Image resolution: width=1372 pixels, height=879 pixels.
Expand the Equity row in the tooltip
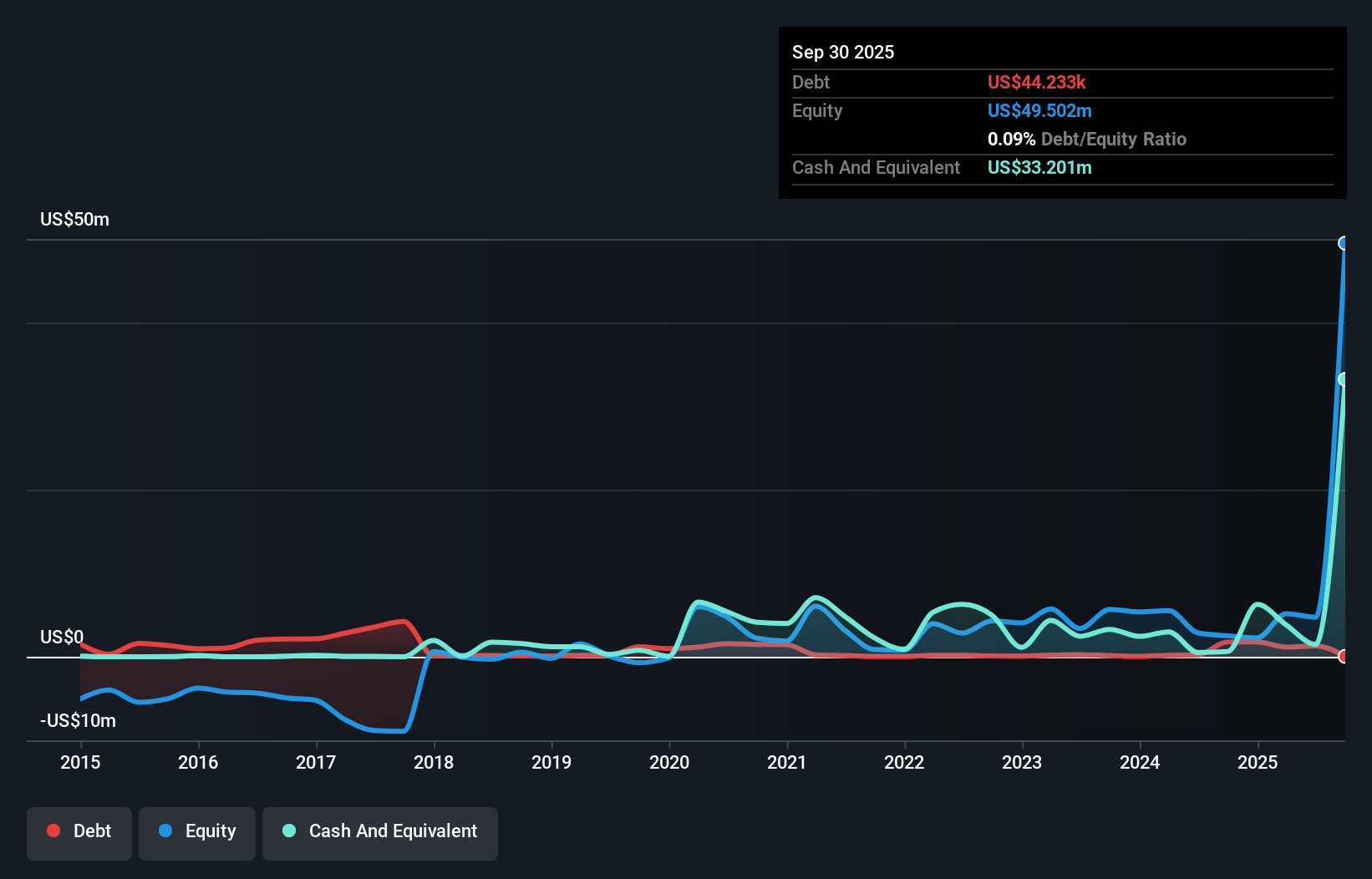pyautogui.click(x=816, y=110)
